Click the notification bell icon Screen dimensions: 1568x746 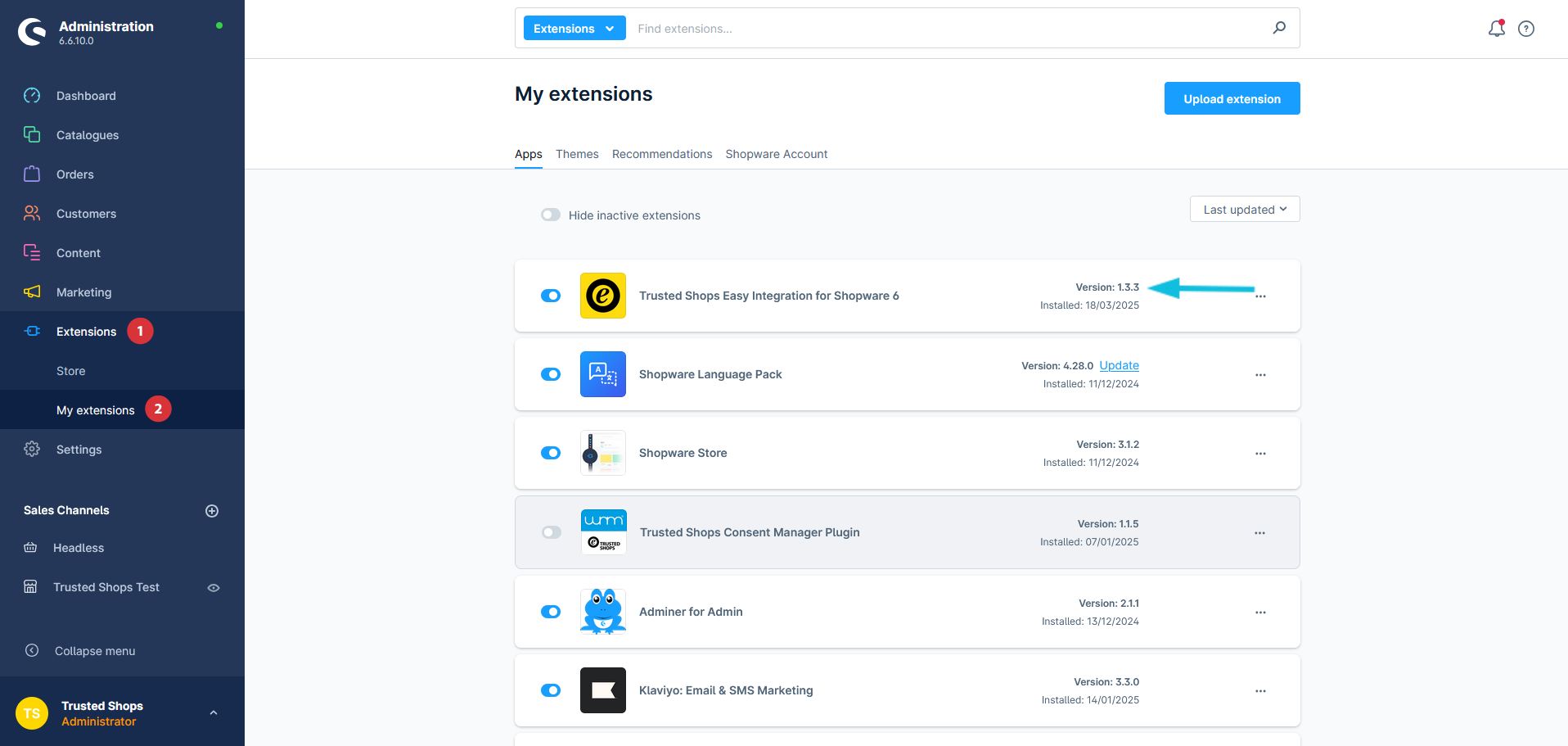coord(1496,28)
